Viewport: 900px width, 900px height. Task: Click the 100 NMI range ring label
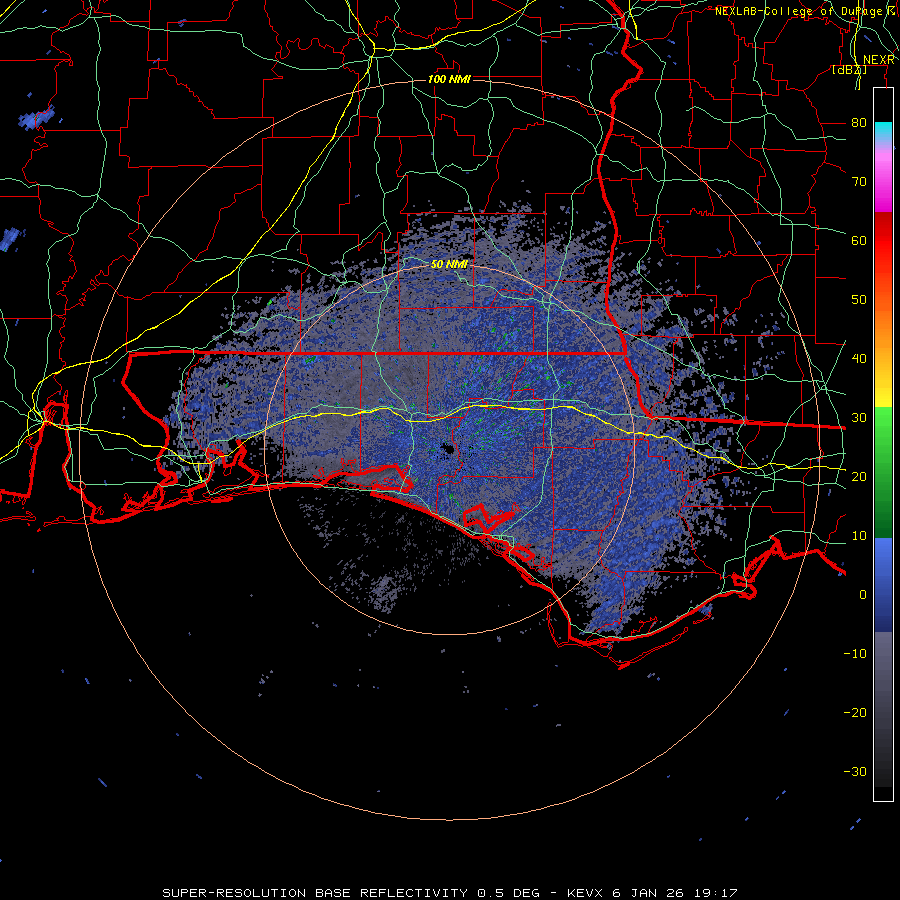coord(449,79)
